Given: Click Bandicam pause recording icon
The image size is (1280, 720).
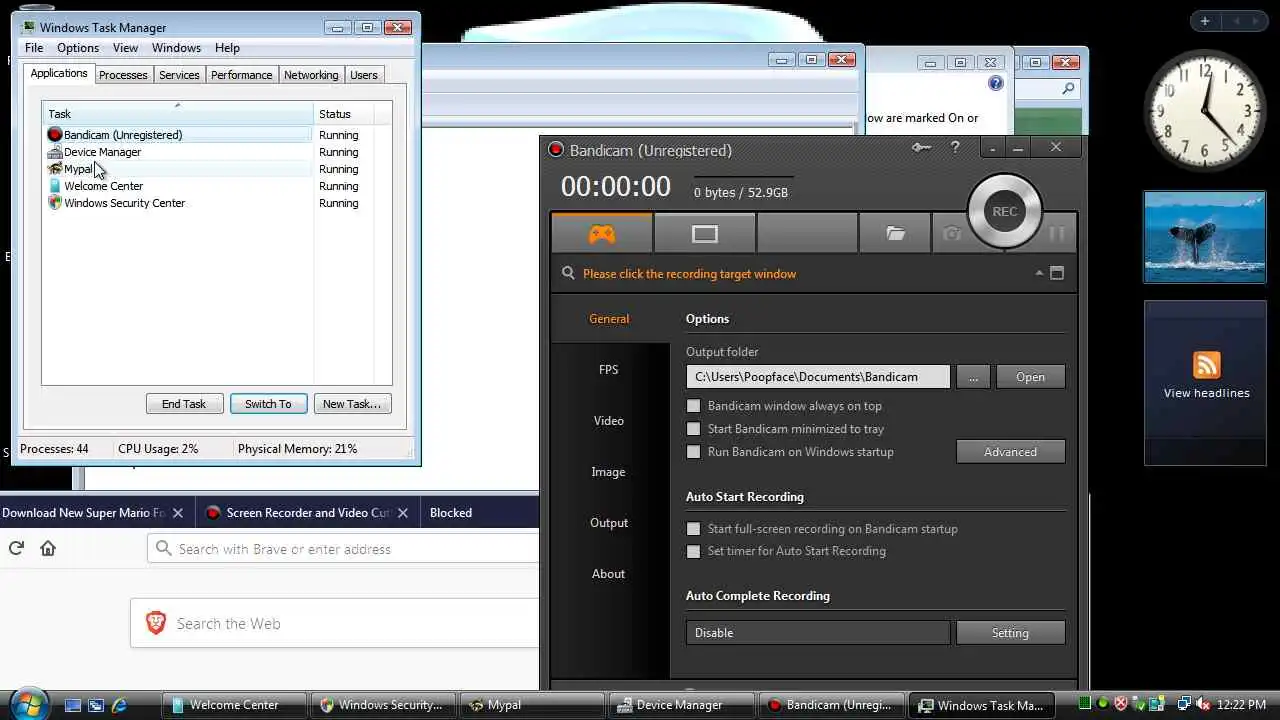Looking at the screenshot, I should pyautogui.click(x=1057, y=234).
